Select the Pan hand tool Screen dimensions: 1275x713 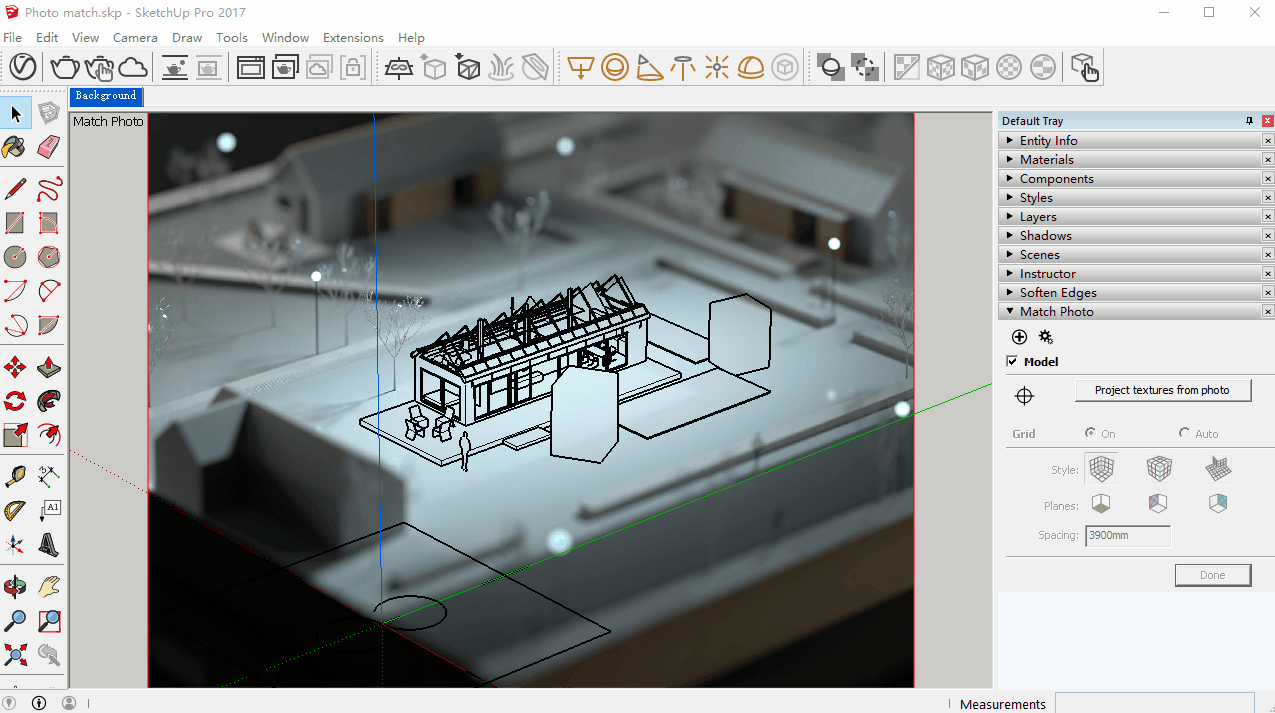(49, 587)
